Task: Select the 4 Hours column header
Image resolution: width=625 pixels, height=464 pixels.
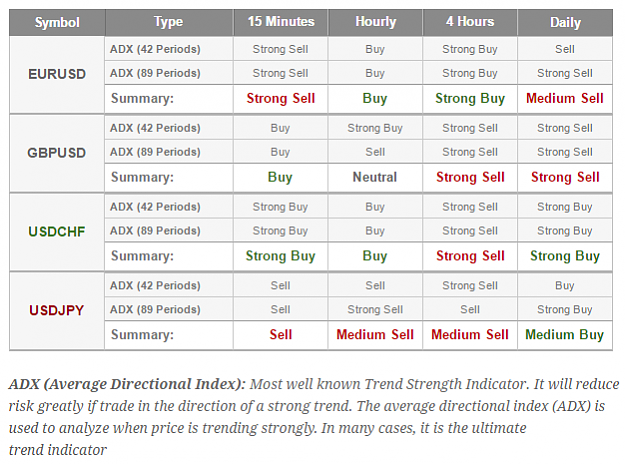Action: point(470,22)
